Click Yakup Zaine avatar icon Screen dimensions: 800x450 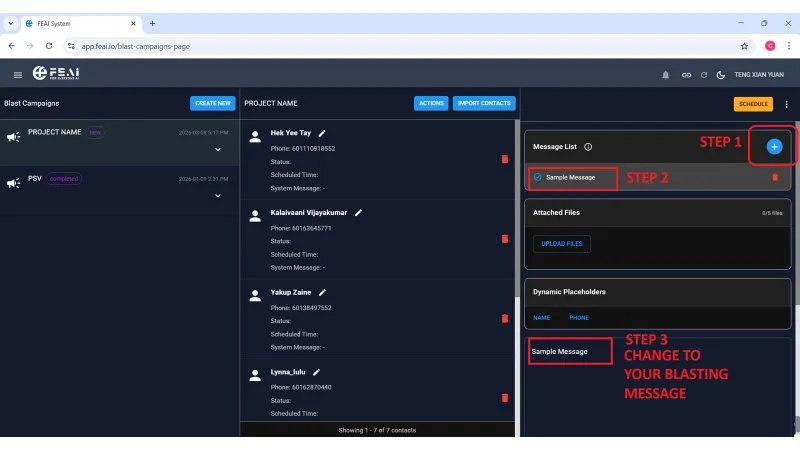pyautogui.click(x=255, y=296)
